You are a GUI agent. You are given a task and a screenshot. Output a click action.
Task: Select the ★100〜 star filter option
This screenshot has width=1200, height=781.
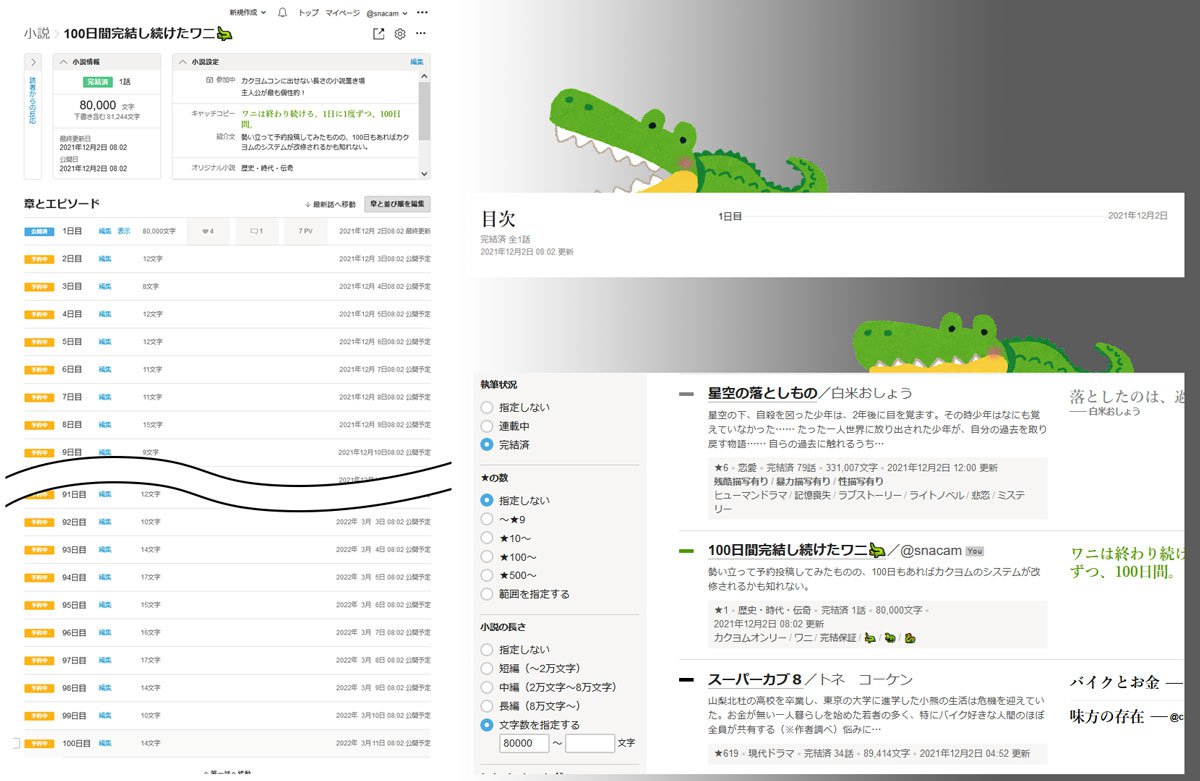(487, 556)
